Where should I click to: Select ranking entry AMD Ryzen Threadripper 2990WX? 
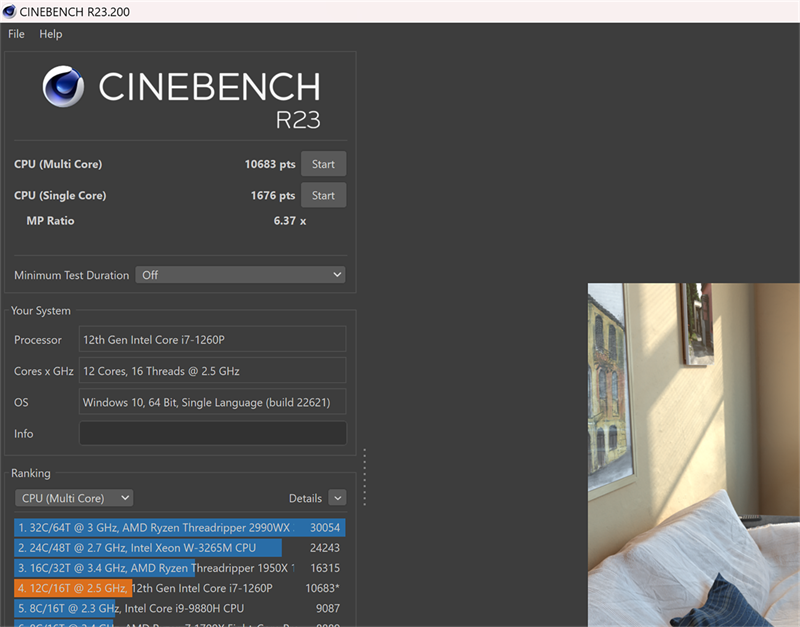(180, 528)
